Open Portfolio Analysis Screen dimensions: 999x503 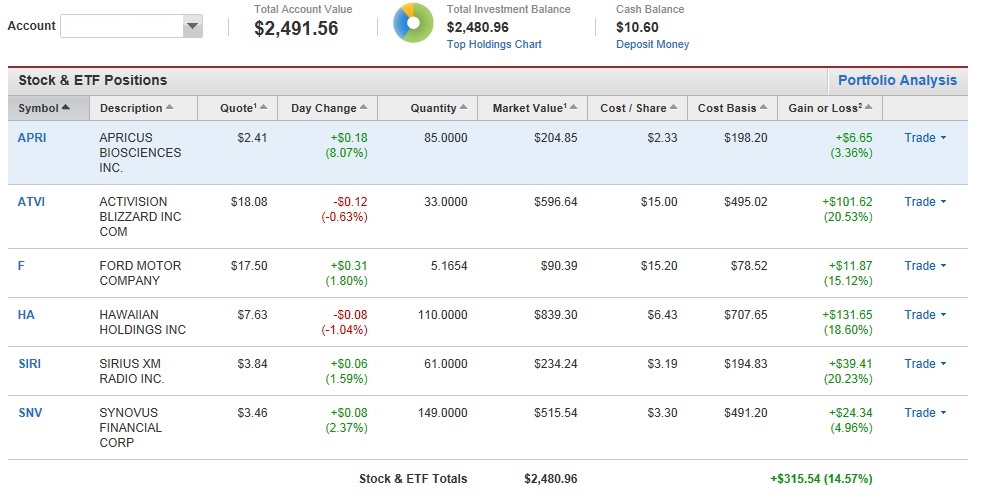coord(896,81)
